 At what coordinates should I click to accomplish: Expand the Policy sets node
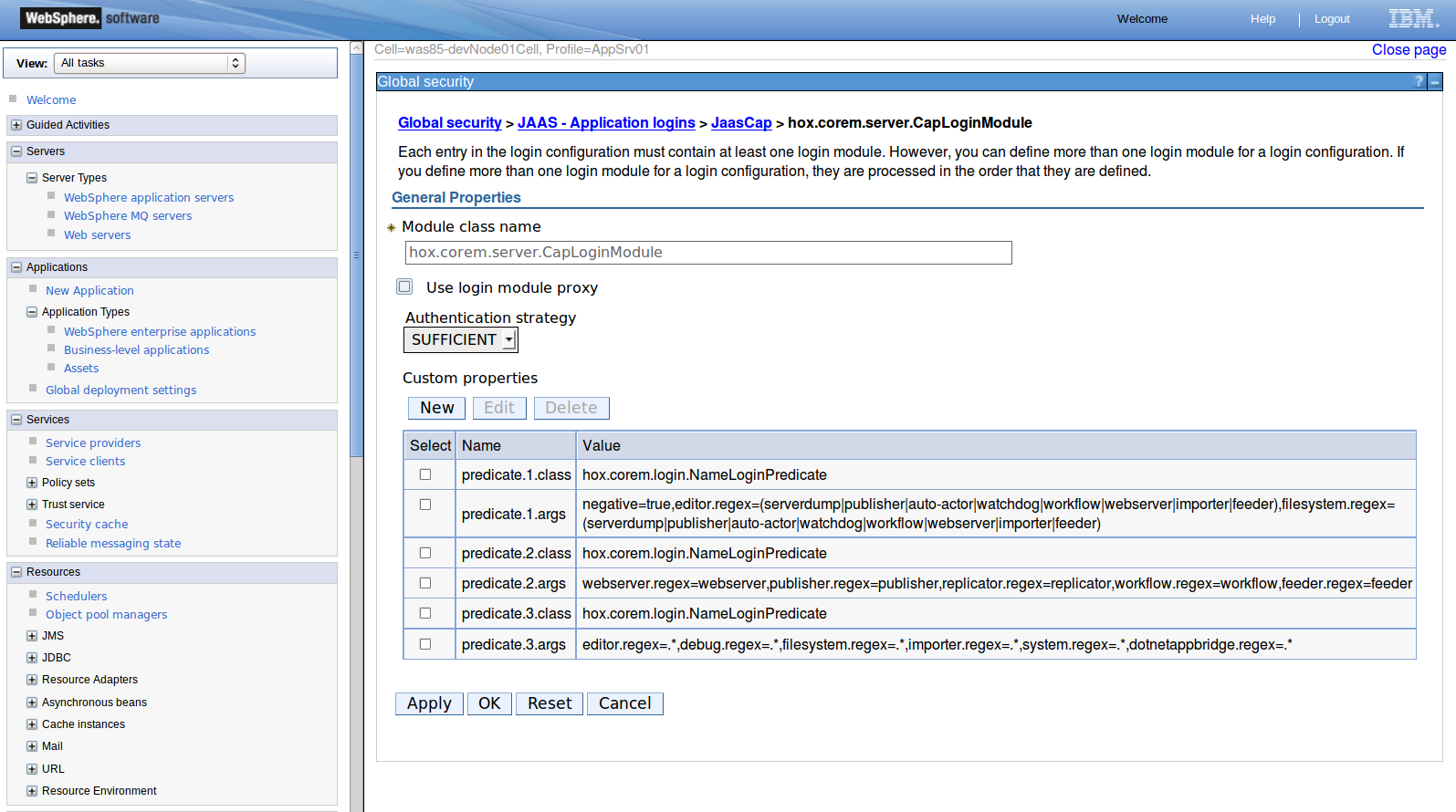click(x=32, y=483)
